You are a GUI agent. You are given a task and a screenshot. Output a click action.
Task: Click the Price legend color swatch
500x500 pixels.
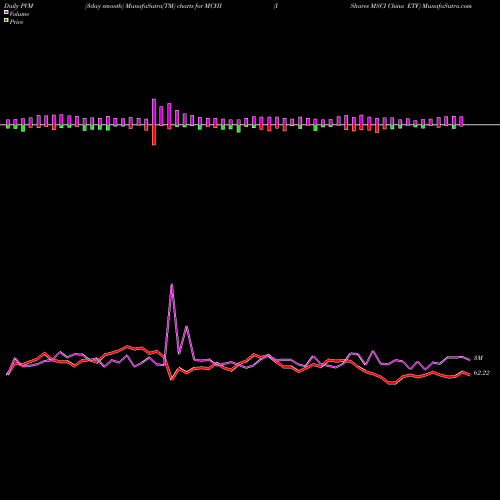pos(6,21)
